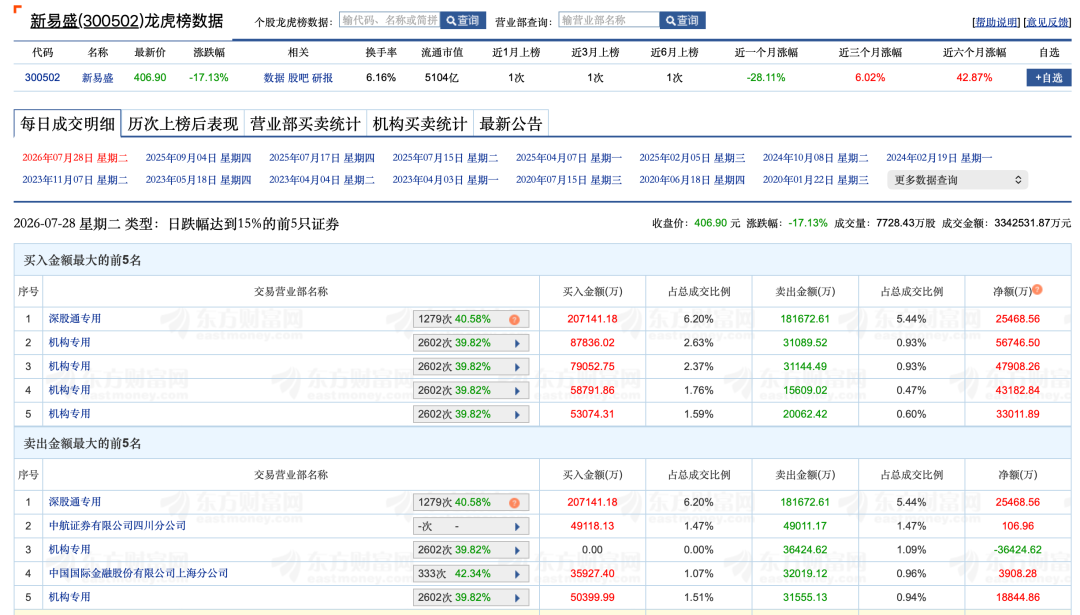Open the 营业部买卖统计 tab

point(305,124)
